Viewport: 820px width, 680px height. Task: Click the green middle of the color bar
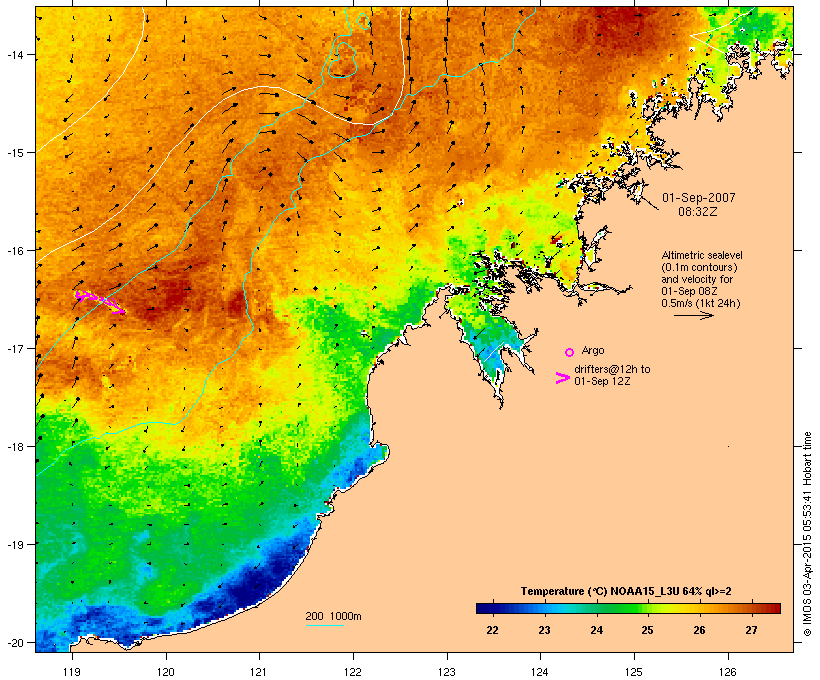(x=622, y=608)
